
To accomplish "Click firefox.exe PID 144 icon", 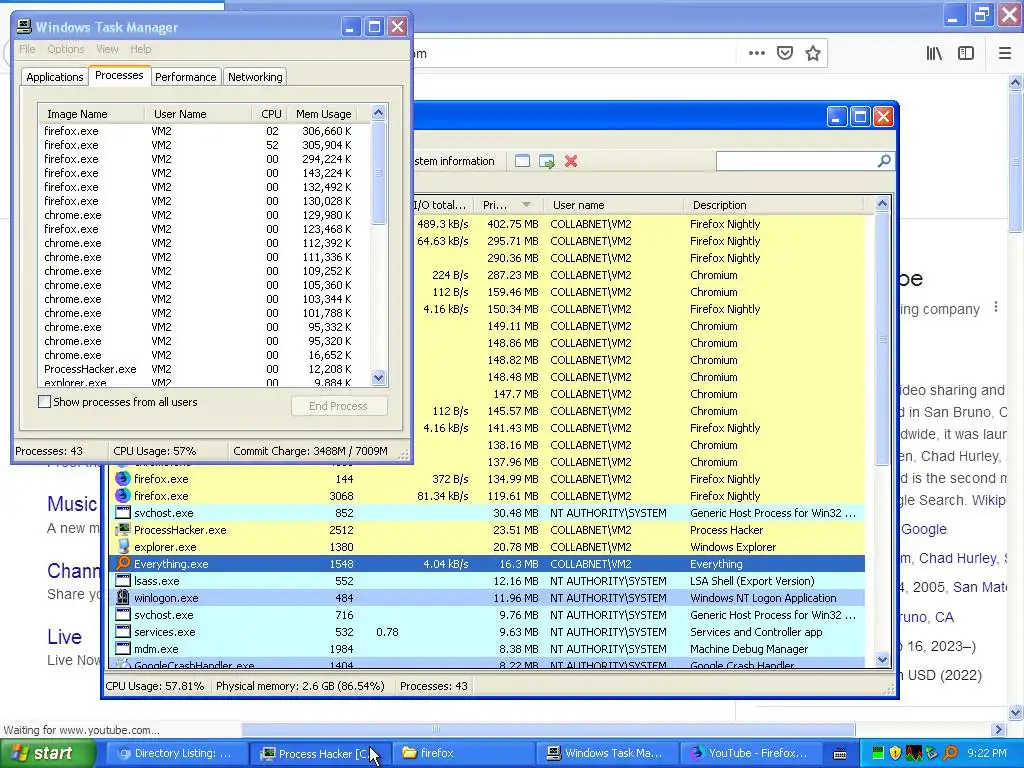I will coord(123,478).
